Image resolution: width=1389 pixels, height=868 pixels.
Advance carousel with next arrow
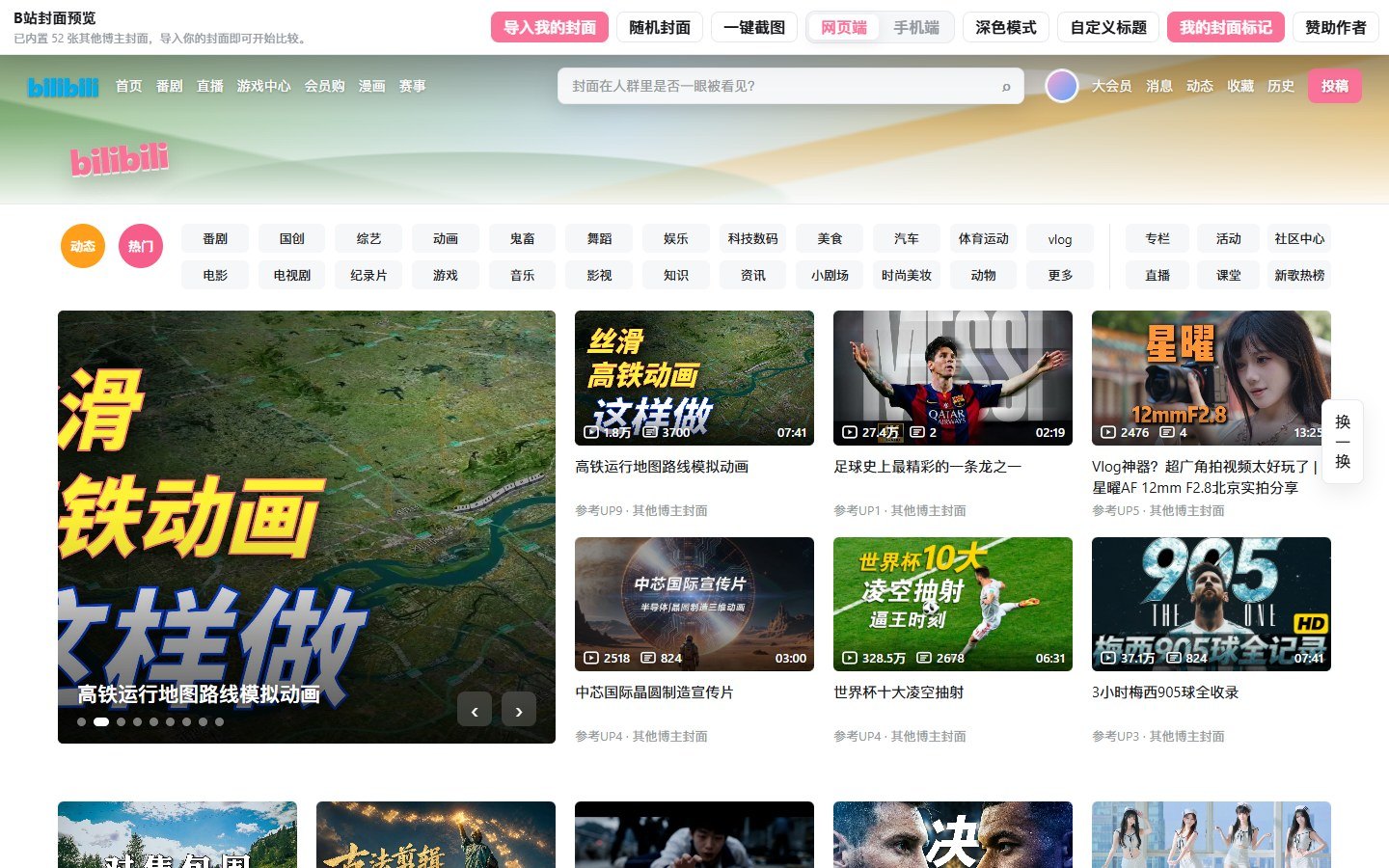pos(519,710)
